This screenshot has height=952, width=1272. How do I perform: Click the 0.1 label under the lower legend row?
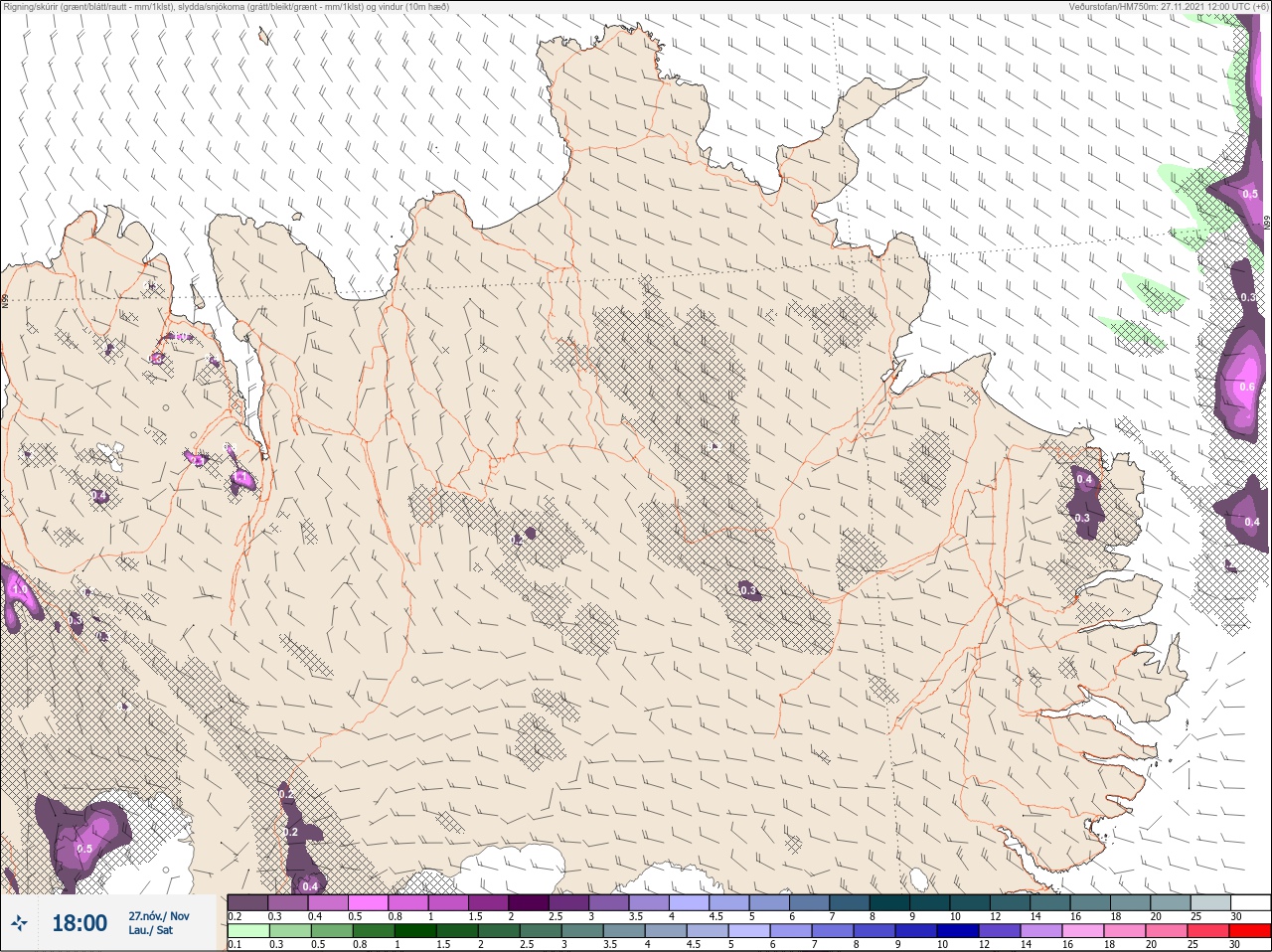(235, 945)
